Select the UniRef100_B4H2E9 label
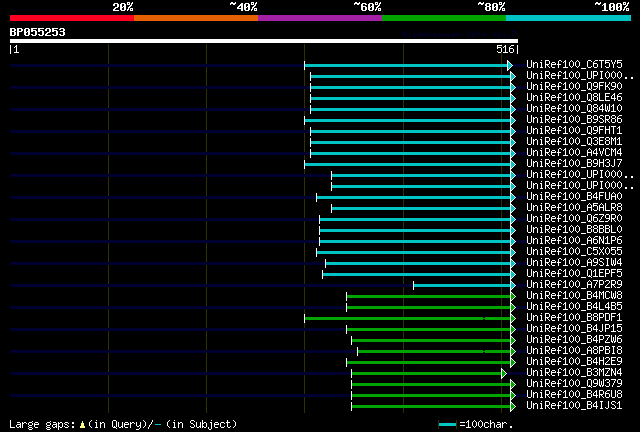The height and width of the screenshot is (432, 640). [574, 361]
